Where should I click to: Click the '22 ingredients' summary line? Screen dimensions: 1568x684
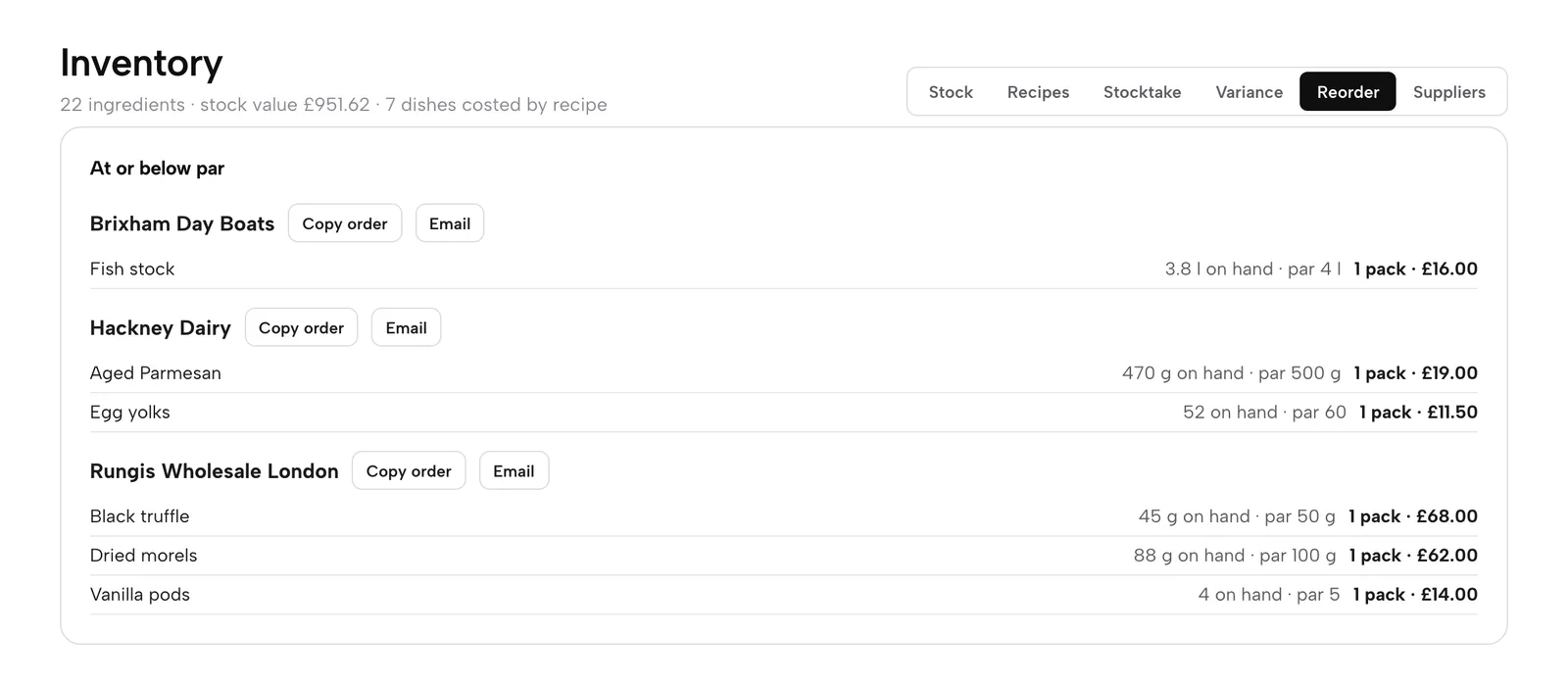[x=333, y=105]
